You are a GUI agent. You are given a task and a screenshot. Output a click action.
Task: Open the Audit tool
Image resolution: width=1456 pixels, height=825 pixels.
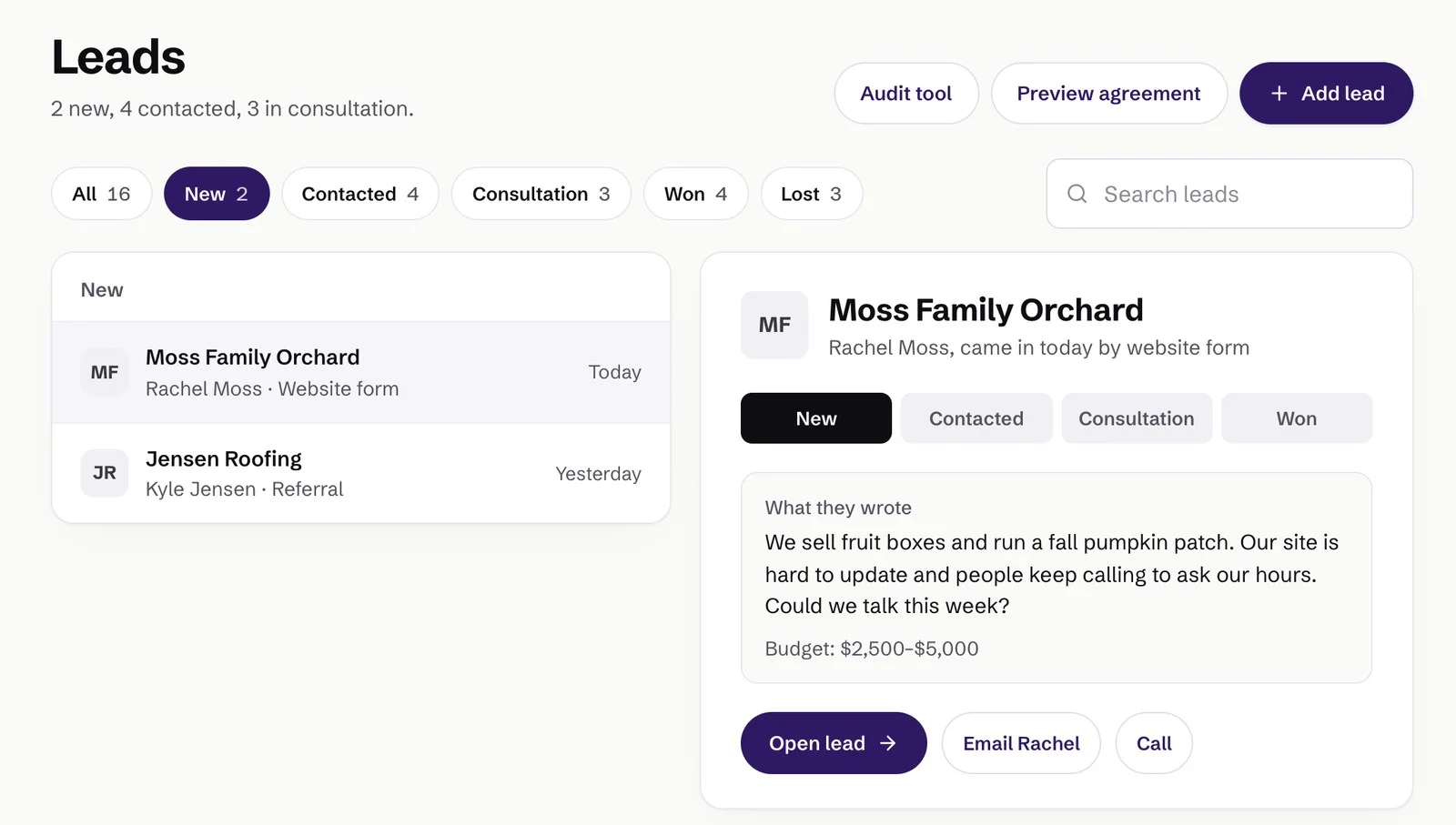(x=906, y=94)
